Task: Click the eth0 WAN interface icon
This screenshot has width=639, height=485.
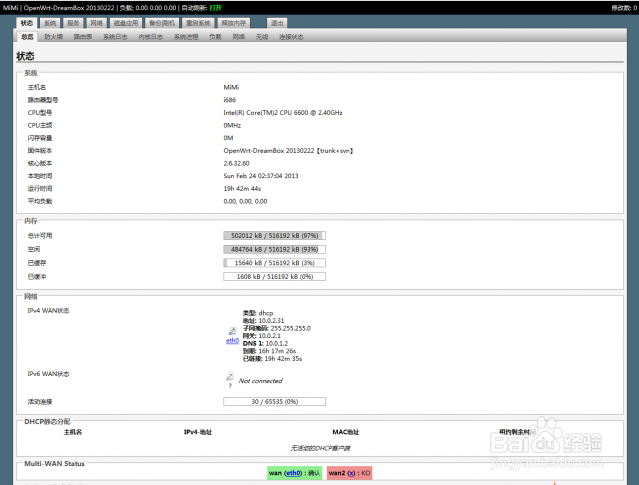Action: 232,331
